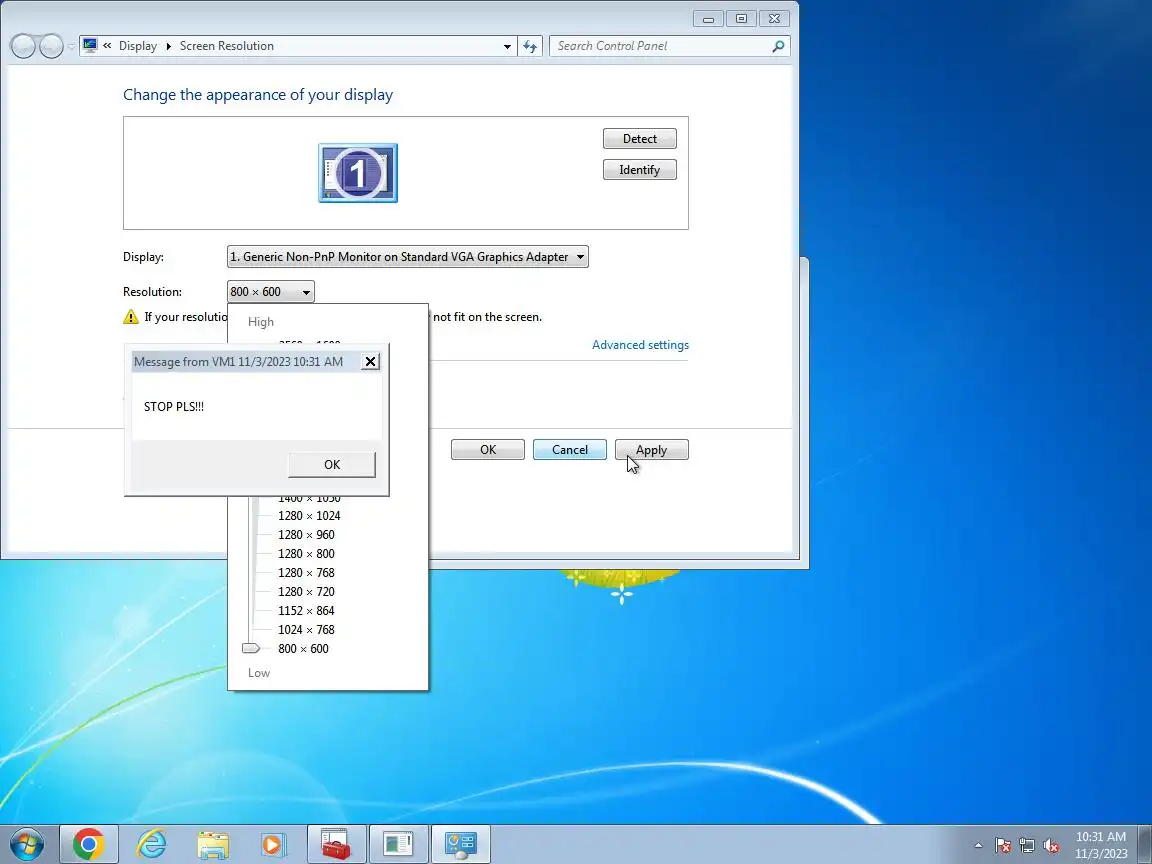Click the Show desktop strip
This screenshot has width=1152, height=864.
click(1145, 844)
